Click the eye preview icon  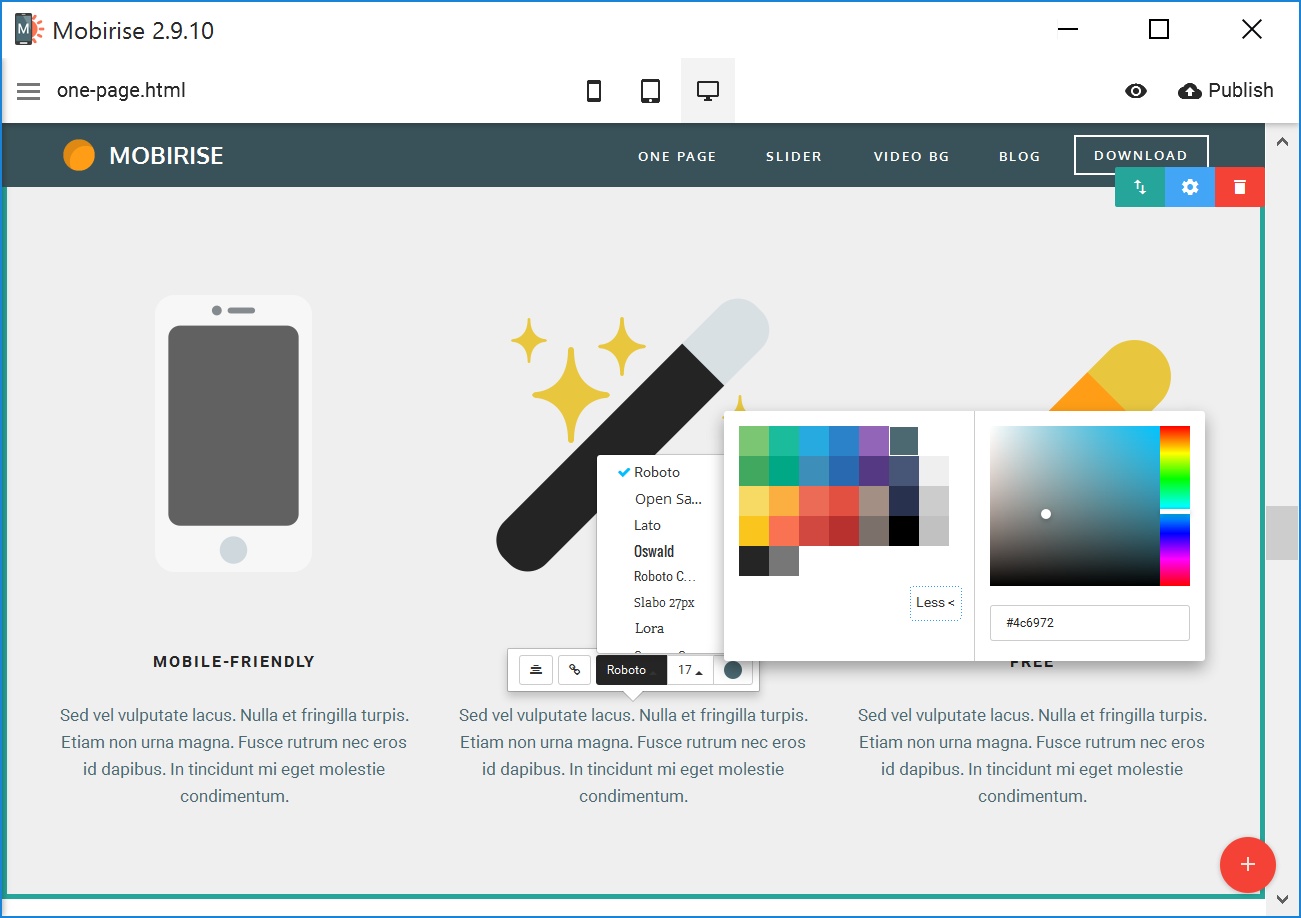(x=1135, y=91)
